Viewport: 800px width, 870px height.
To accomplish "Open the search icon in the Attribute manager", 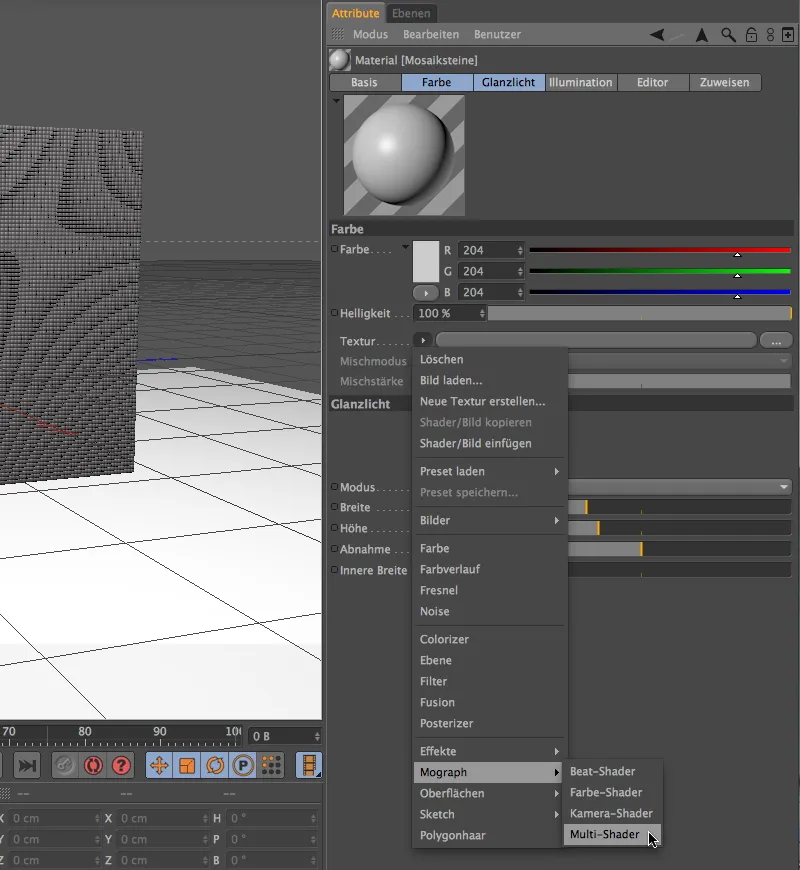I will click(x=727, y=35).
